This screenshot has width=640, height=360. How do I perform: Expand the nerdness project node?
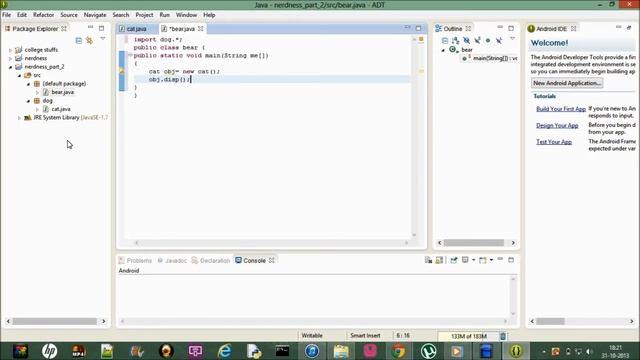(10, 58)
